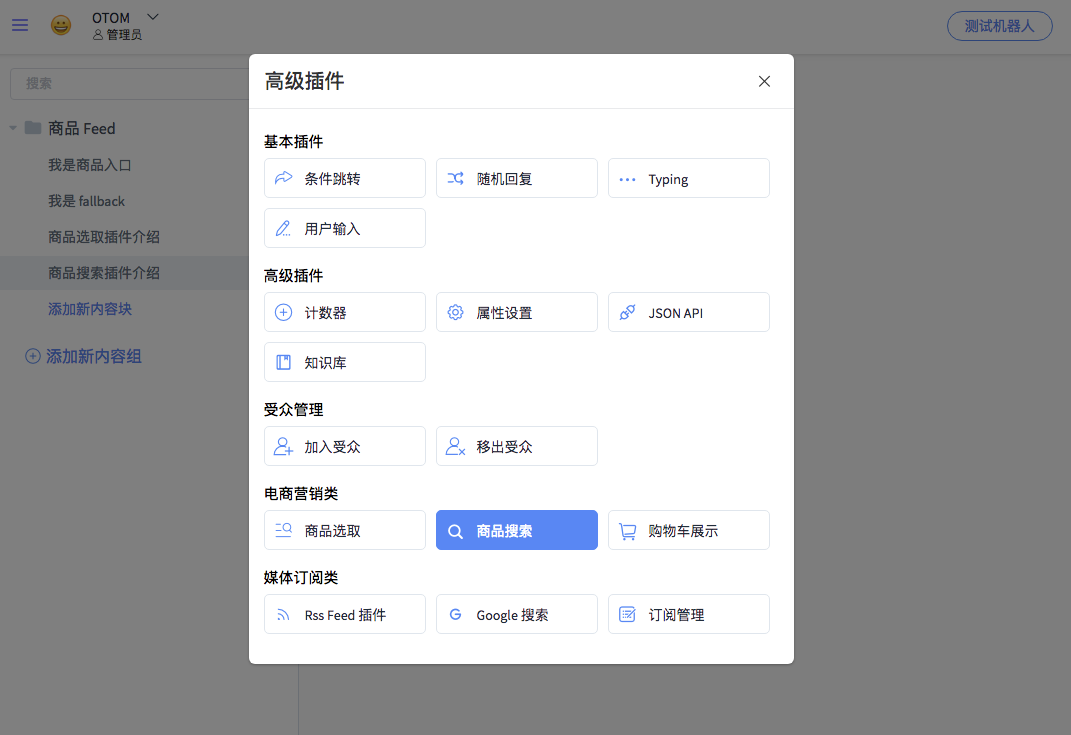Open 我是商品入口 block
The width and height of the screenshot is (1071, 735).
point(89,165)
